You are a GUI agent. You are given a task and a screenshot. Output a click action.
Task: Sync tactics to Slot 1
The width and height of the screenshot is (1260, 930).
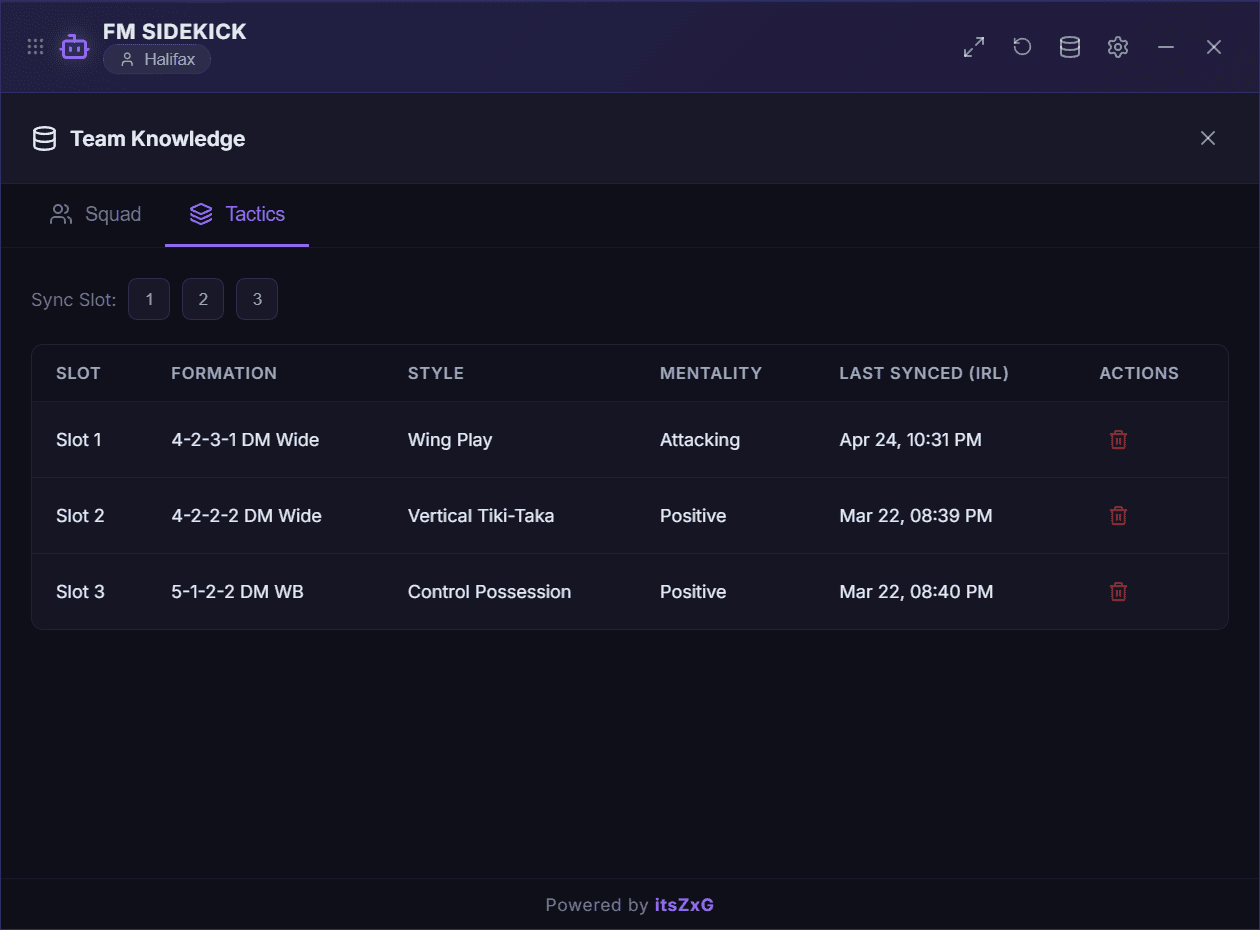pos(148,298)
